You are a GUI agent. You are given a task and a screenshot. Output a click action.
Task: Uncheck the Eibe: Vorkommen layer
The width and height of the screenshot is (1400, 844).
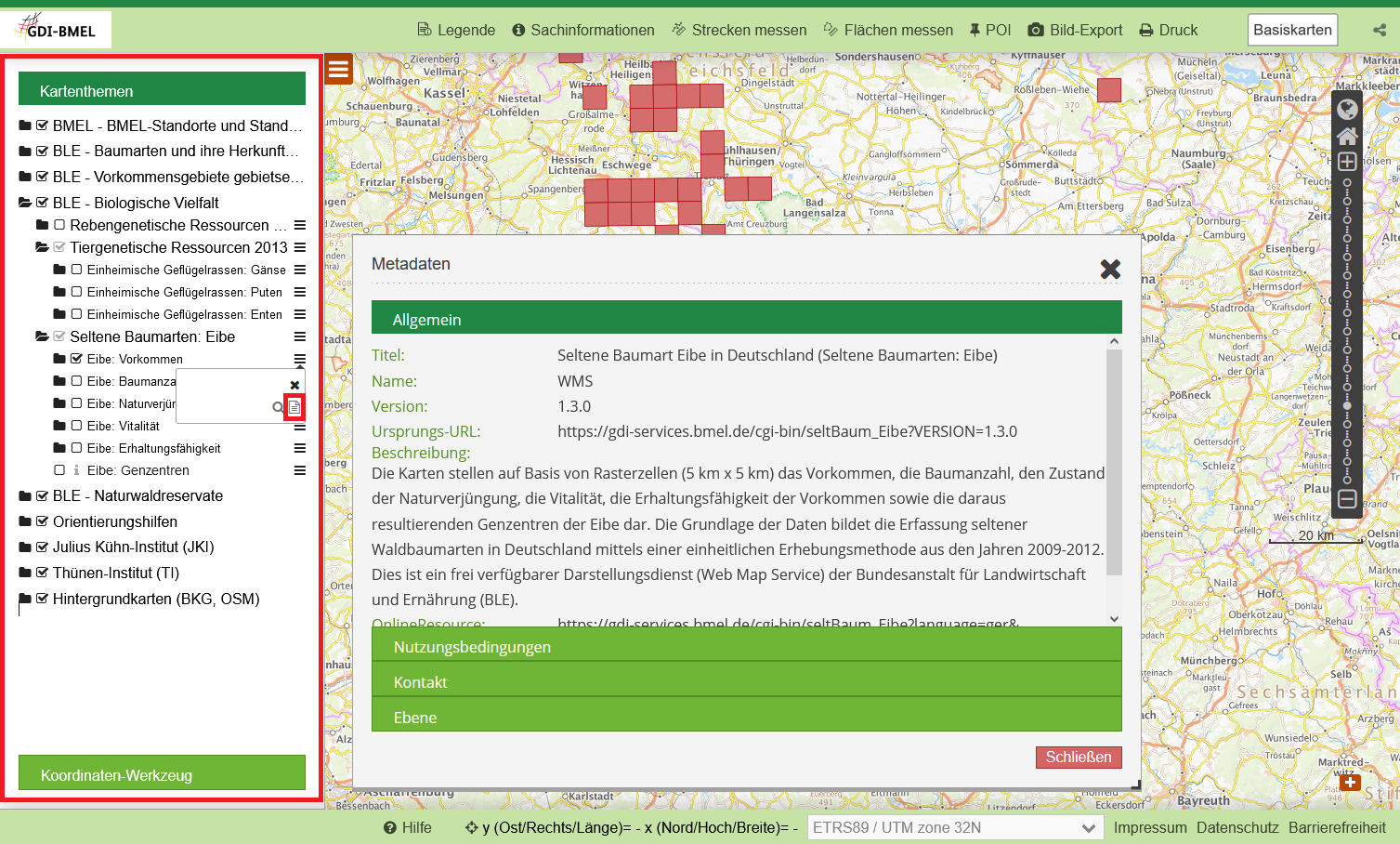coord(77,359)
